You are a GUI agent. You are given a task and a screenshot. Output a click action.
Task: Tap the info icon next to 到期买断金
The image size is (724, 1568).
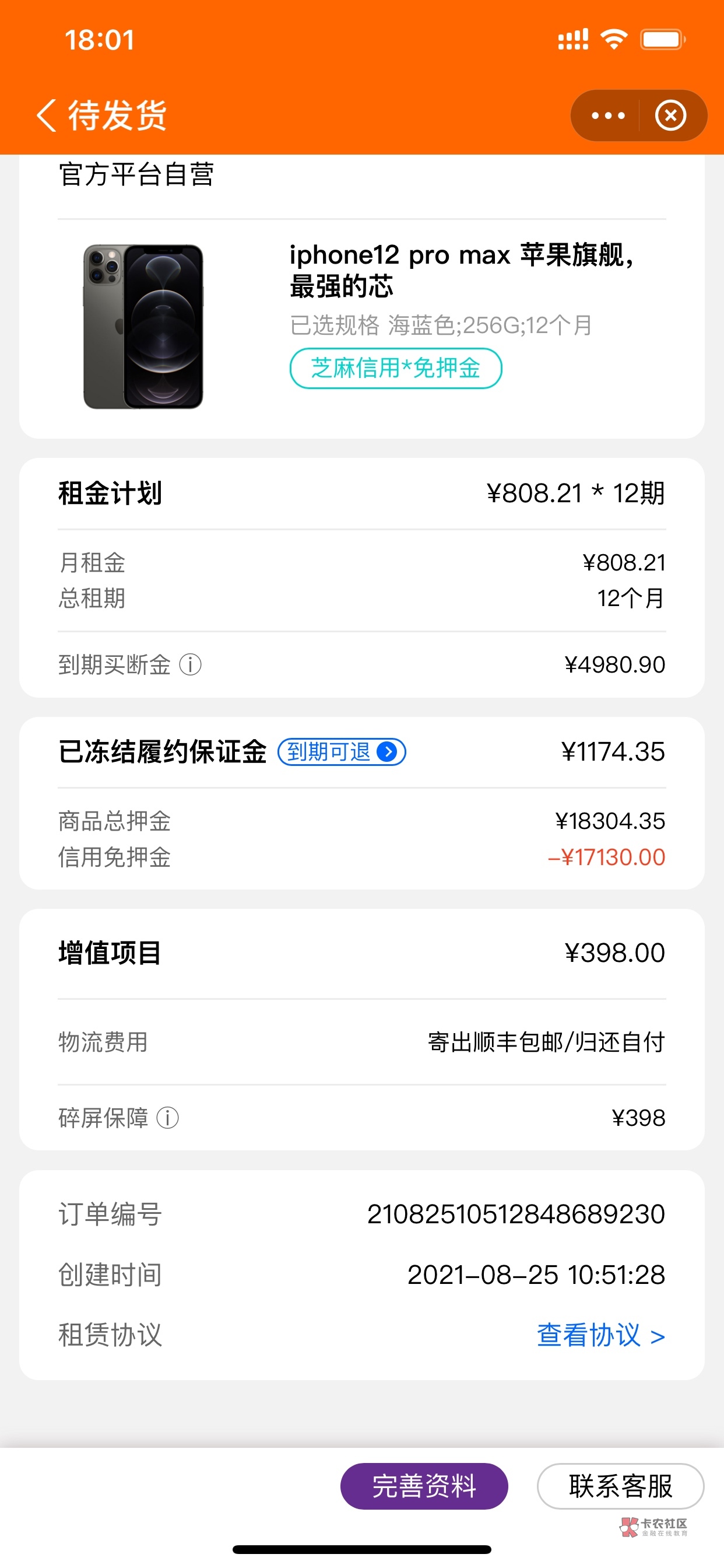[x=190, y=664]
